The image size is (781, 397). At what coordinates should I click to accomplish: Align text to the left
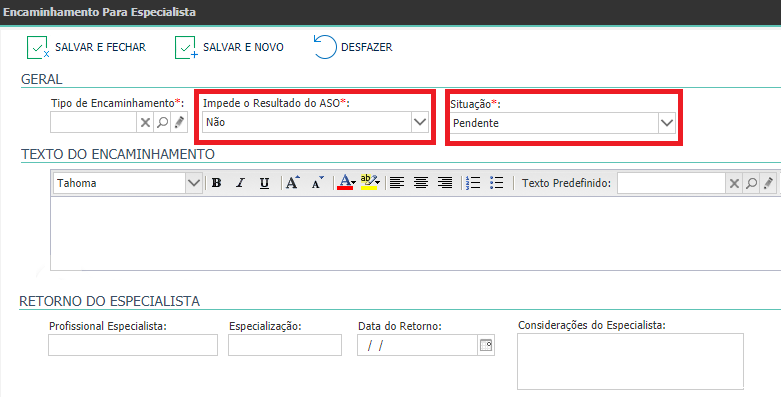tap(396, 183)
